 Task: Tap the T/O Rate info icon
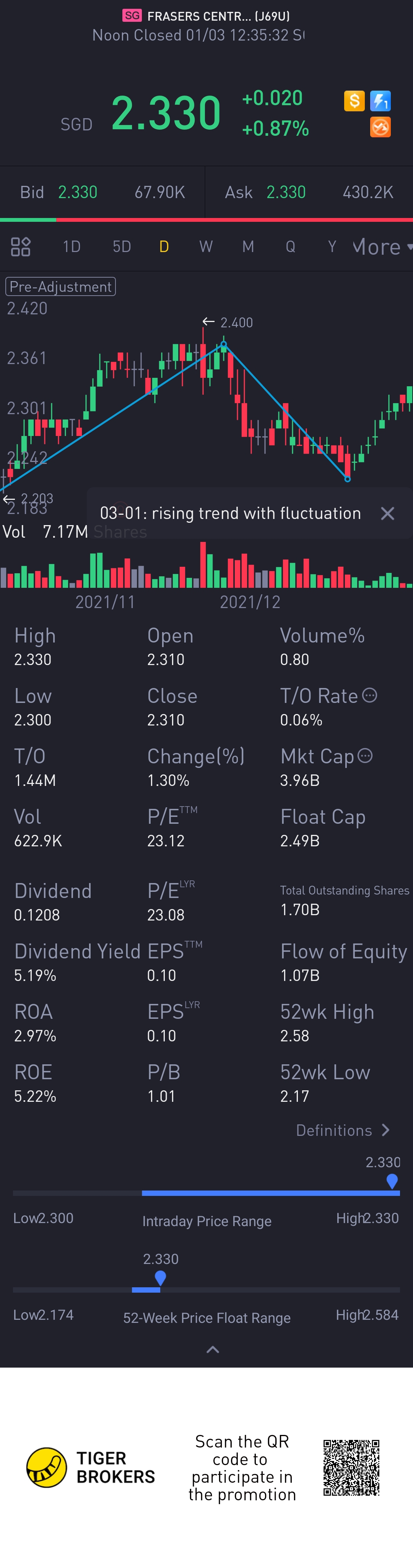point(370,695)
